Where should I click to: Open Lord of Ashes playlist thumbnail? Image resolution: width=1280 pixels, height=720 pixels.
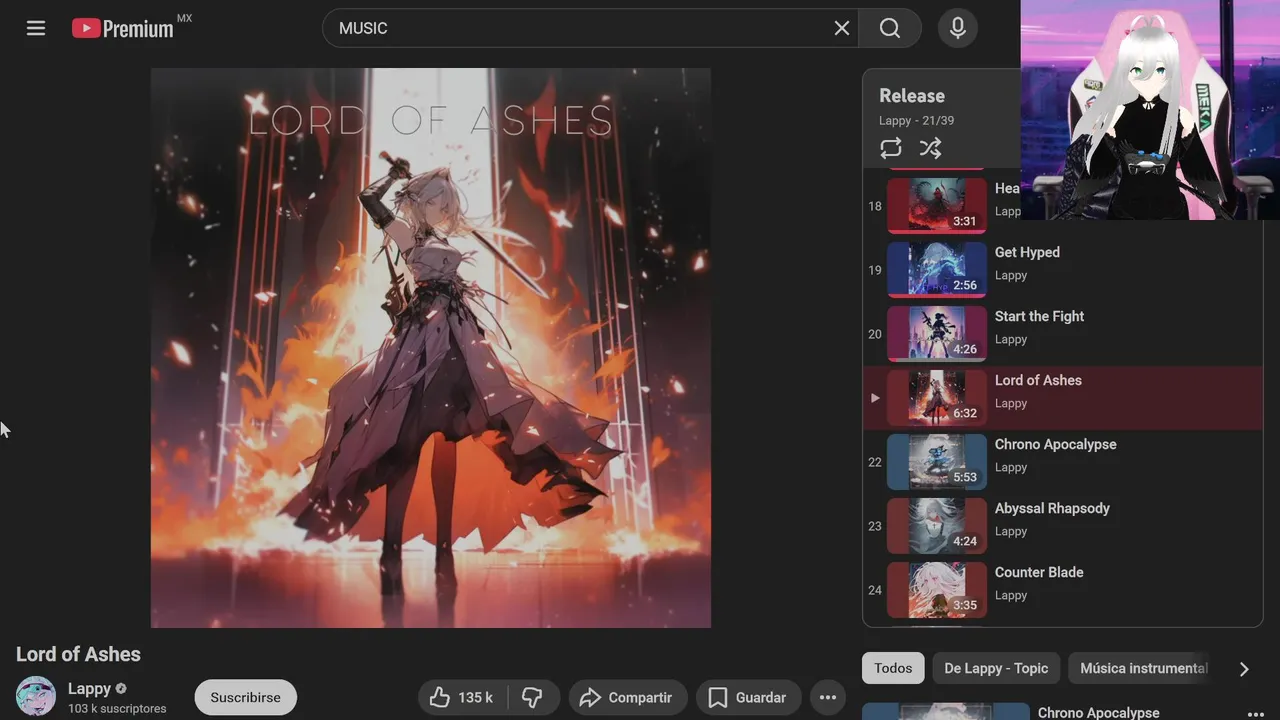click(937, 397)
